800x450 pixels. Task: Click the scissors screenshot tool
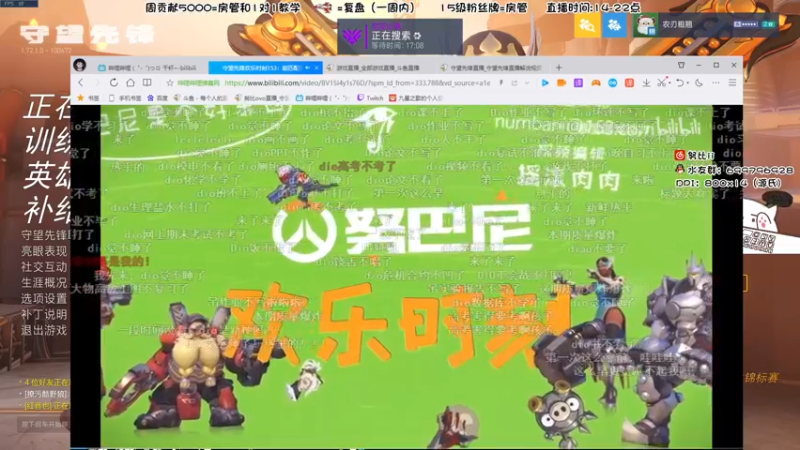661,83
